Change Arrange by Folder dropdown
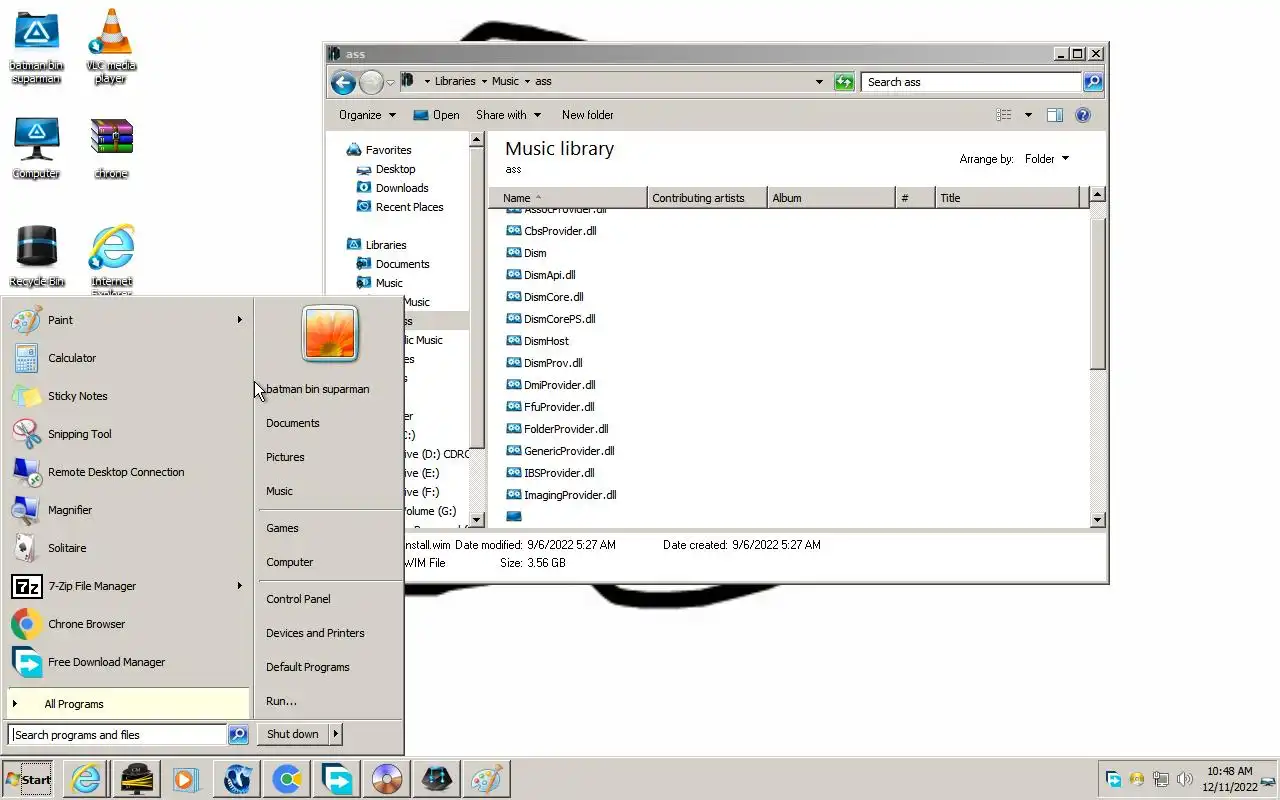The height and width of the screenshot is (800, 1280). [x=1047, y=159]
